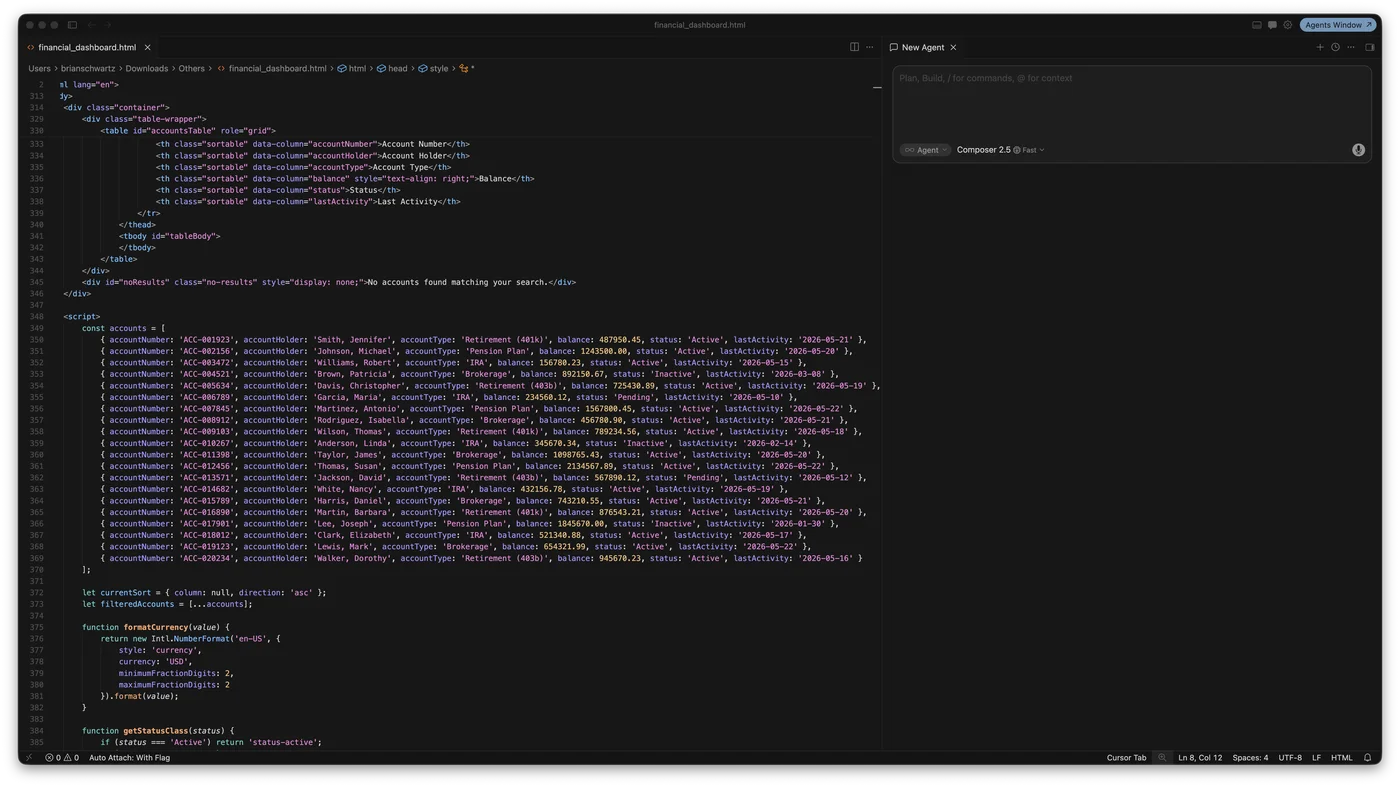Close the financial_dashboard.html editor tab
Viewport: 1400px width, 787px height.
tap(147, 47)
